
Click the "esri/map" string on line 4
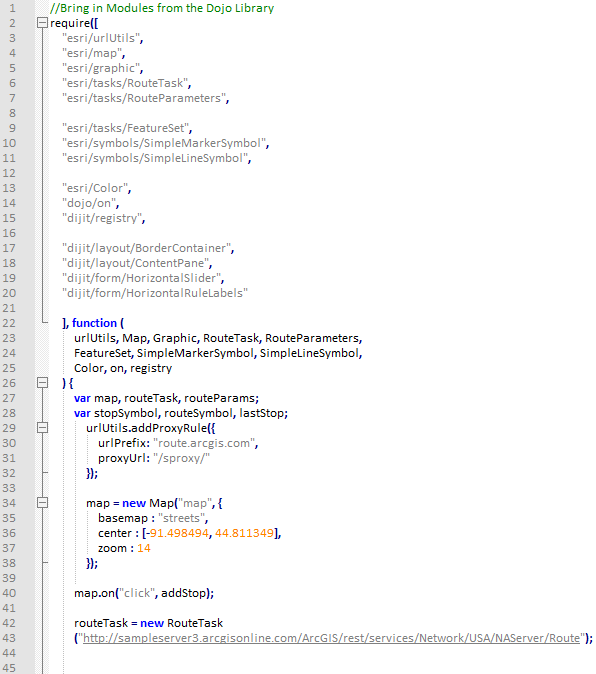(x=92, y=53)
